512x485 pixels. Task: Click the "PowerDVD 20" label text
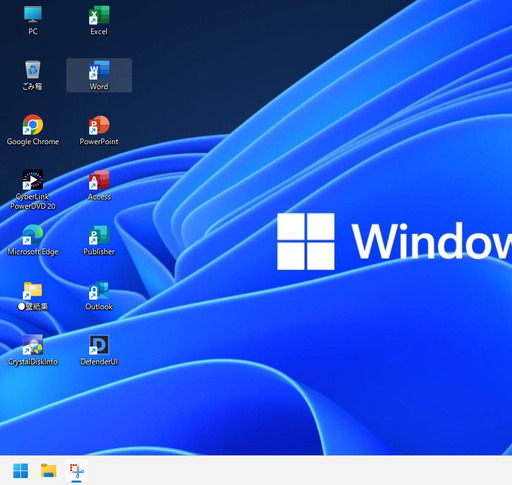click(x=33, y=206)
